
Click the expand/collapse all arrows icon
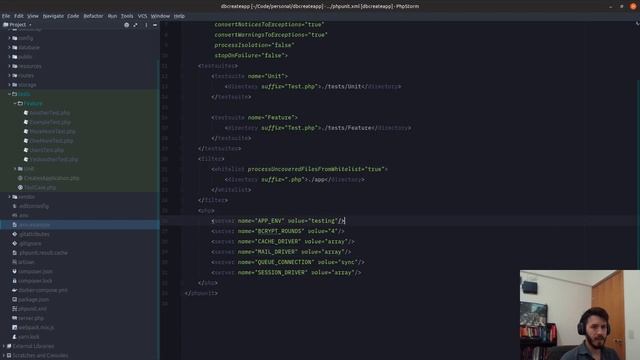click(x=135, y=25)
